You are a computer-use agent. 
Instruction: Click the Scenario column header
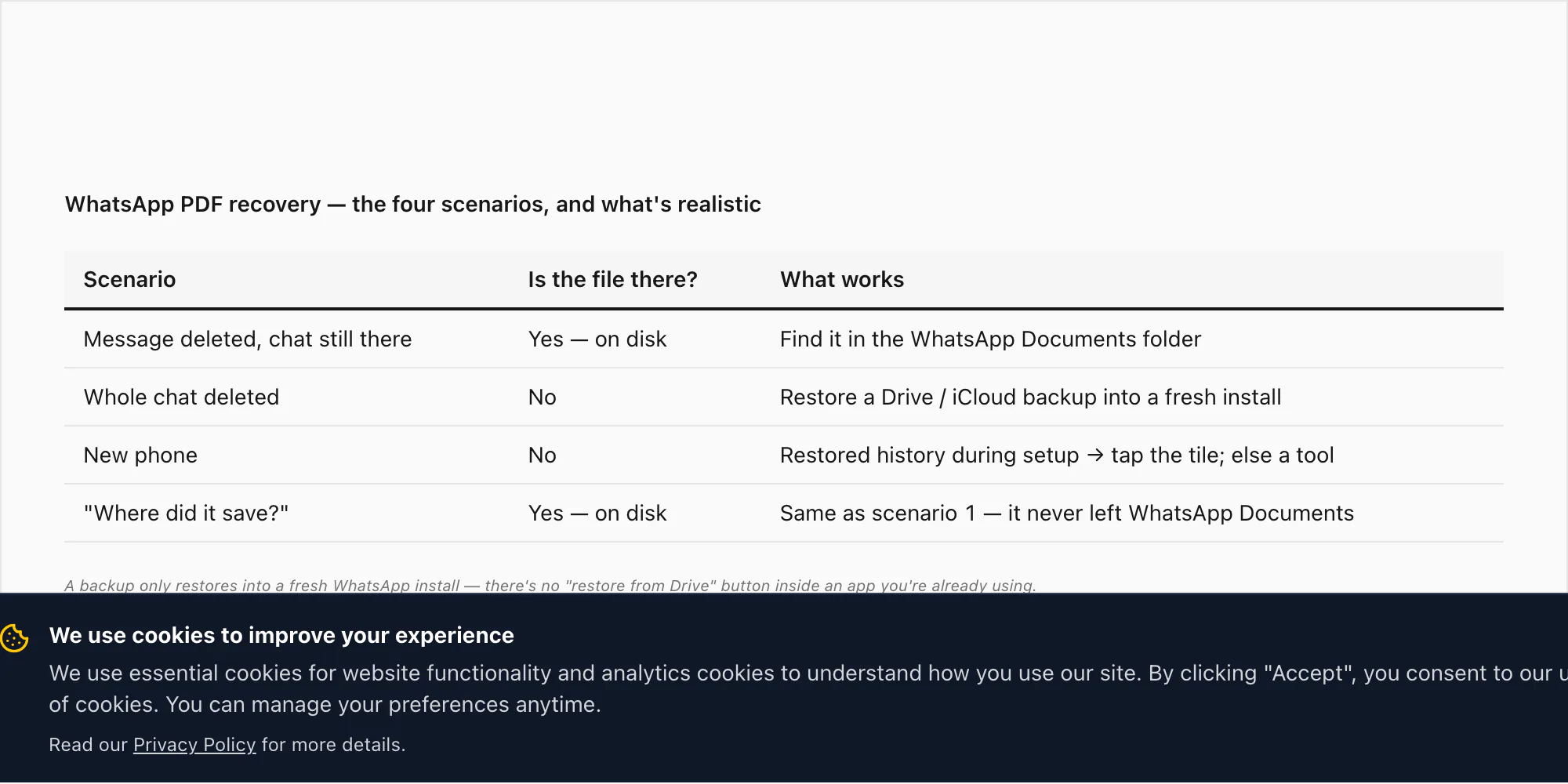(x=129, y=280)
